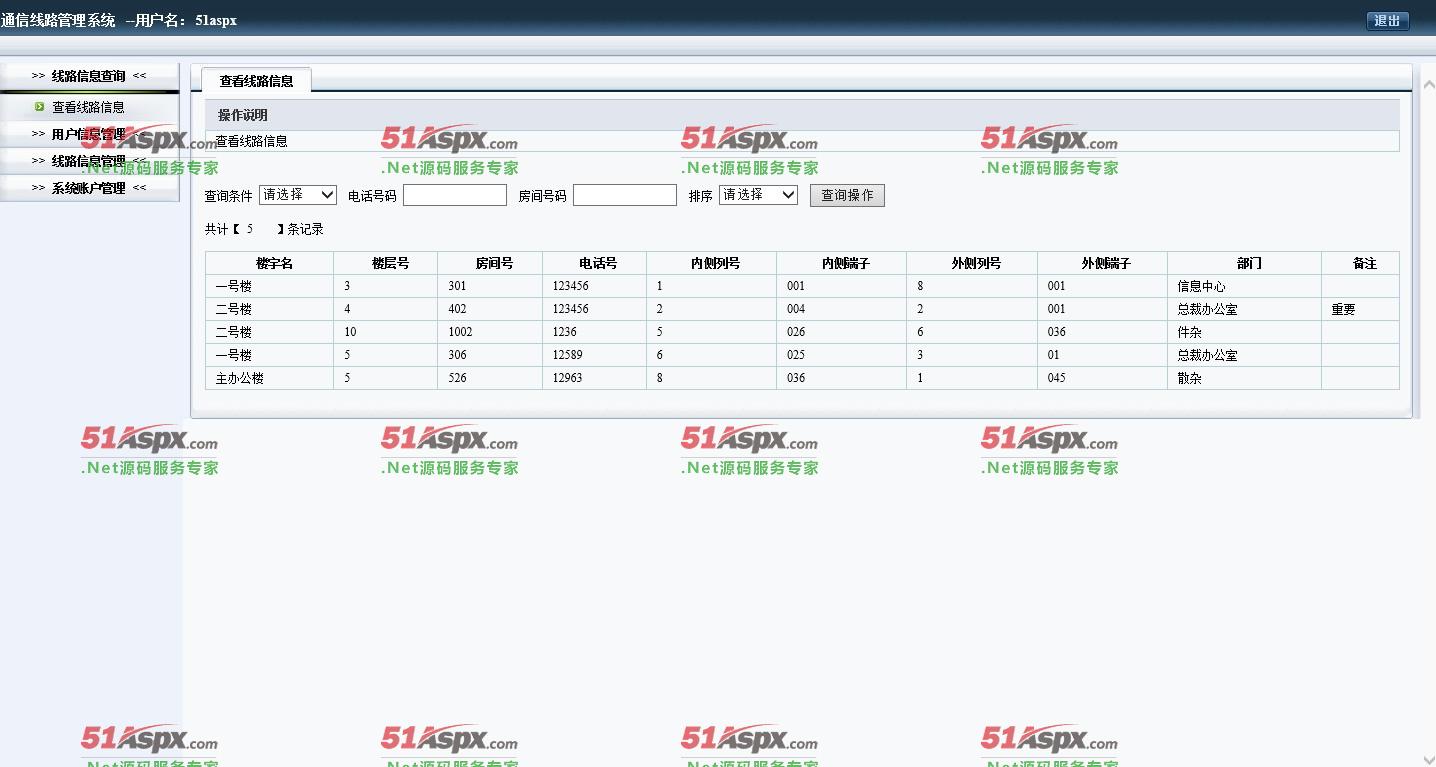The image size is (1436, 767).
Task: Click 二号楼 in the room 402 row
Action: (234, 309)
